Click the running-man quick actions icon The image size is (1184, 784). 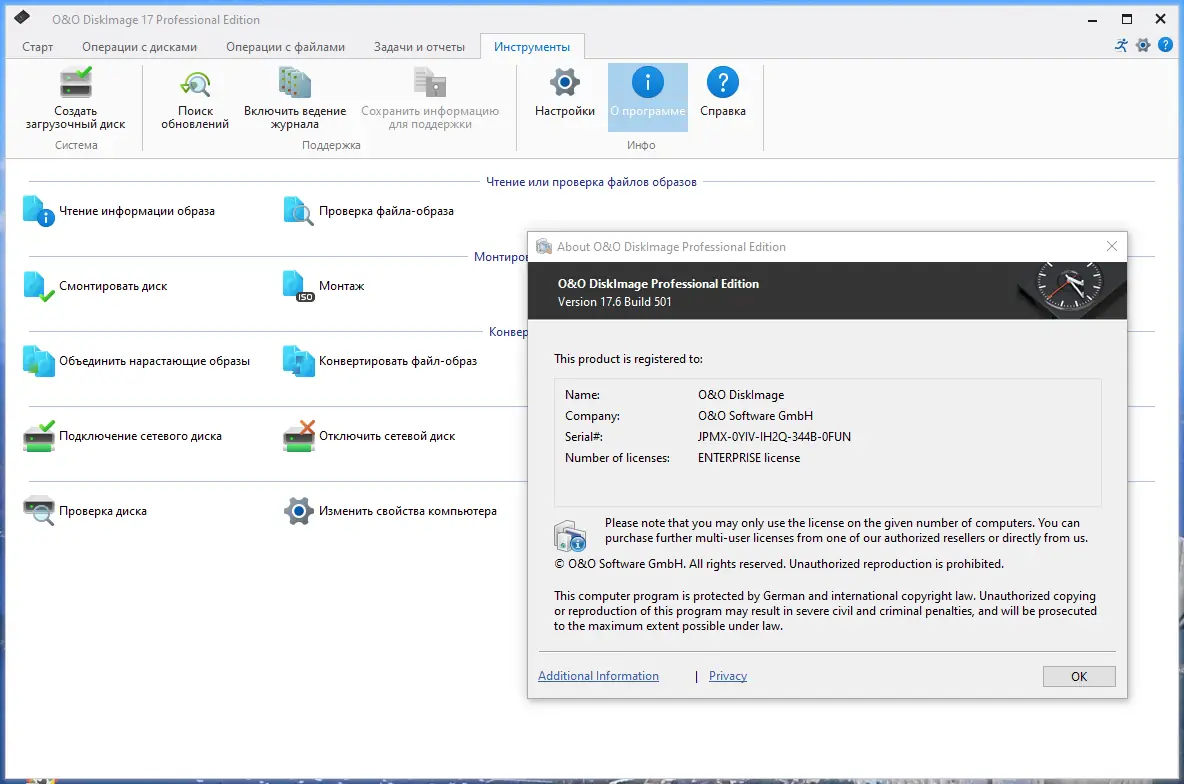pyautogui.click(x=1120, y=45)
